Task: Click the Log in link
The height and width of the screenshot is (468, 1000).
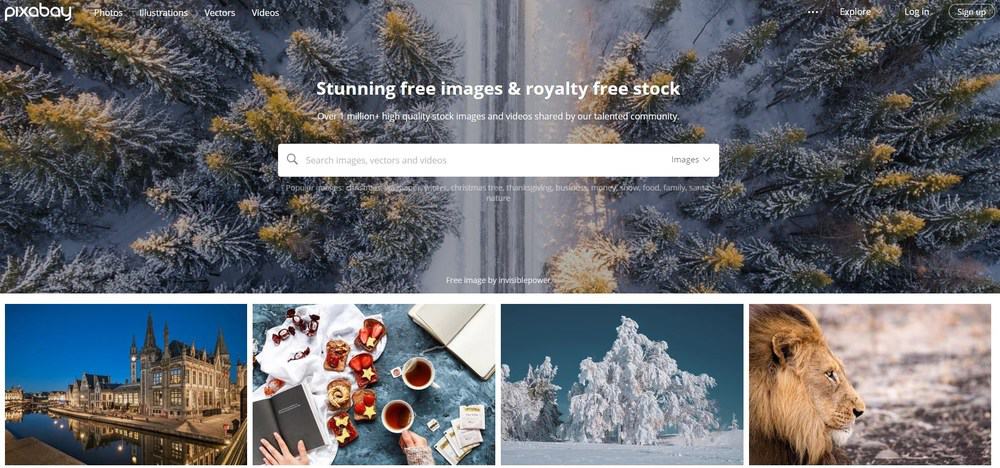Action: (x=916, y=12)
